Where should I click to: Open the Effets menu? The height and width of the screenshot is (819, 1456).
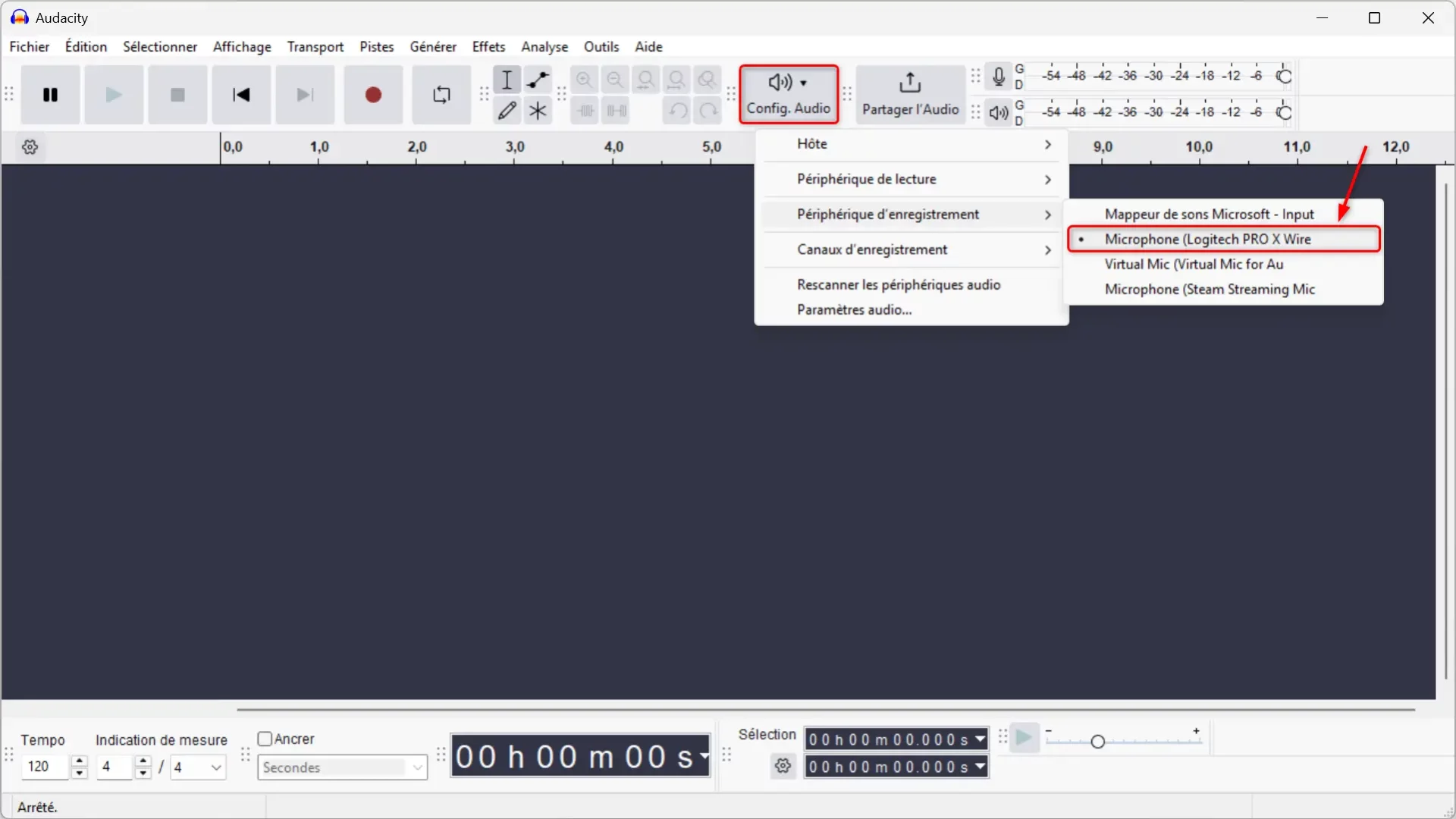pyautogui.click(x=488, y=46)
